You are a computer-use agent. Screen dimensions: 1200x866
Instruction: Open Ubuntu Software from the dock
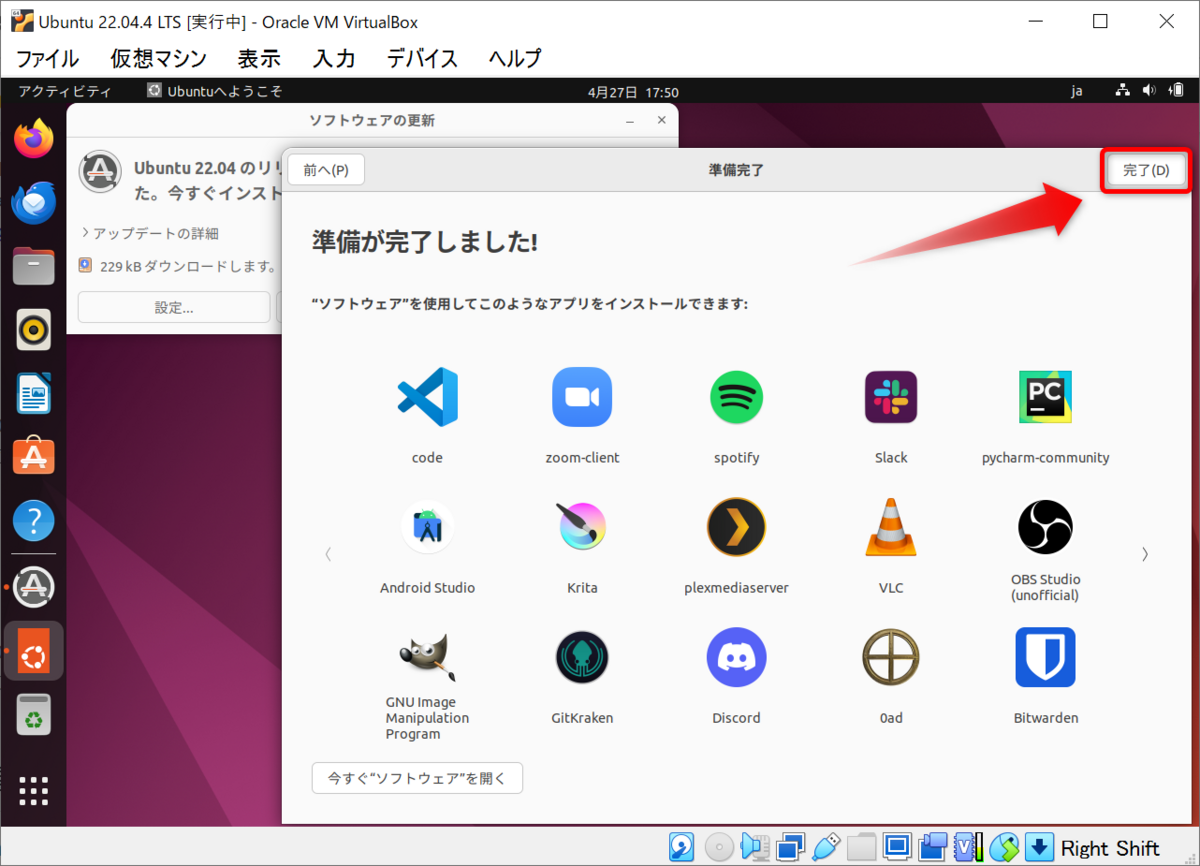pyautogui.click(x=34, y=457)
